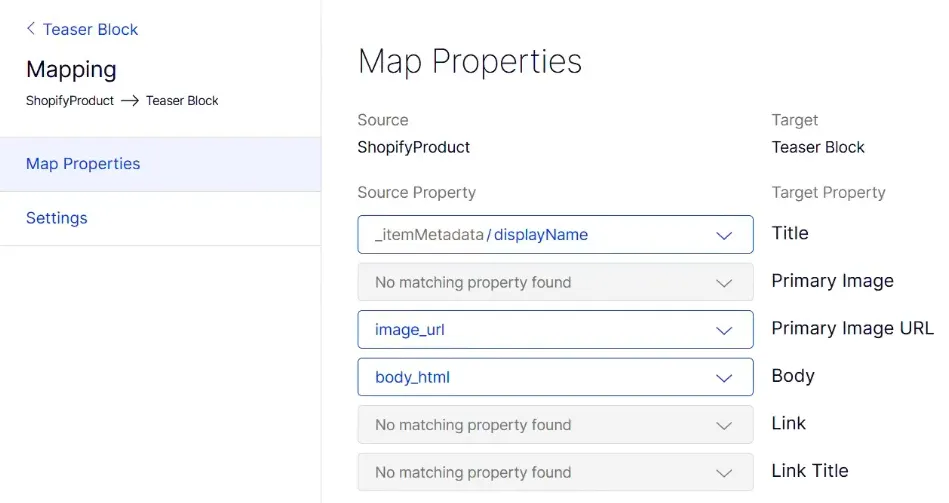Click chevron arrow in the Link Title row dropdown
The image size is (949, 503).
point(724,473)
